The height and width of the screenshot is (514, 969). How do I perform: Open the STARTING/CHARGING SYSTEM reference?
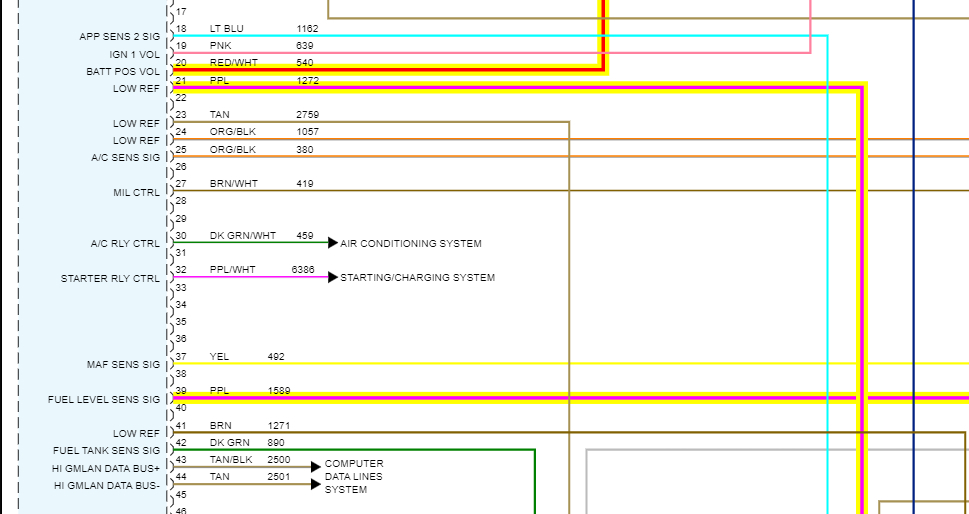[x=418, y=277]
